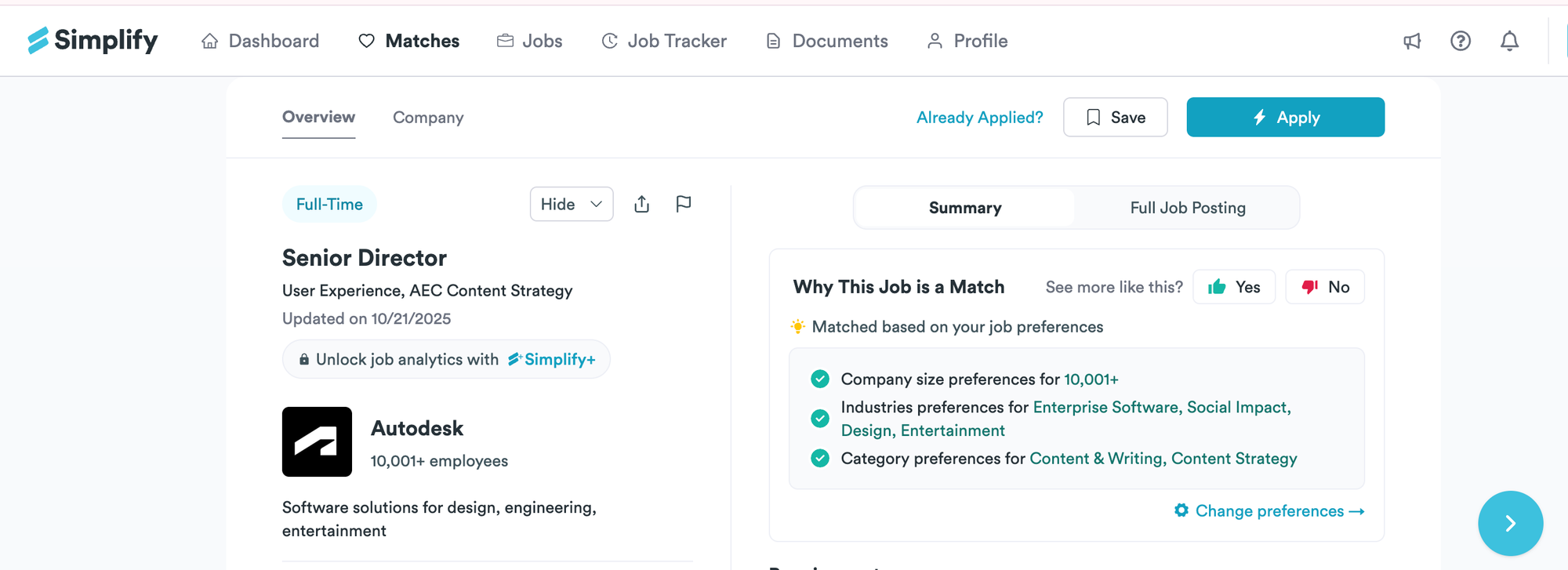Click the thumbs up Yes button
Screen dimensions: 1568x570
(x=1234, y=287)
